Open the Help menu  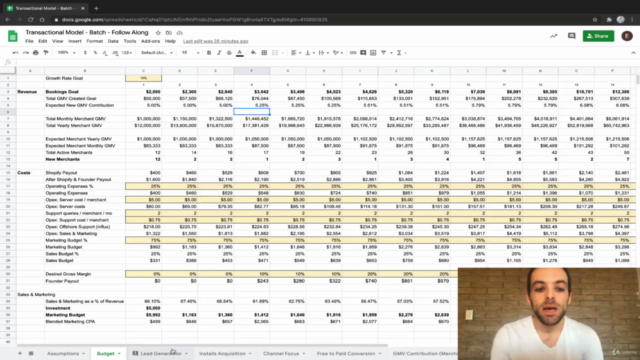click(170, 41)
